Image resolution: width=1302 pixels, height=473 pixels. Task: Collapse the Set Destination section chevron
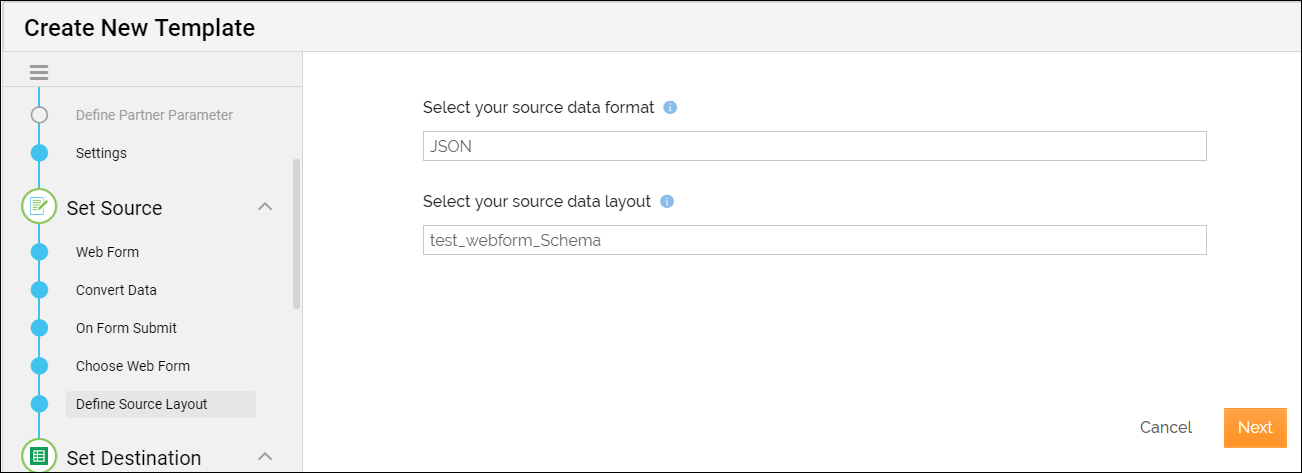tap(265, 457)
